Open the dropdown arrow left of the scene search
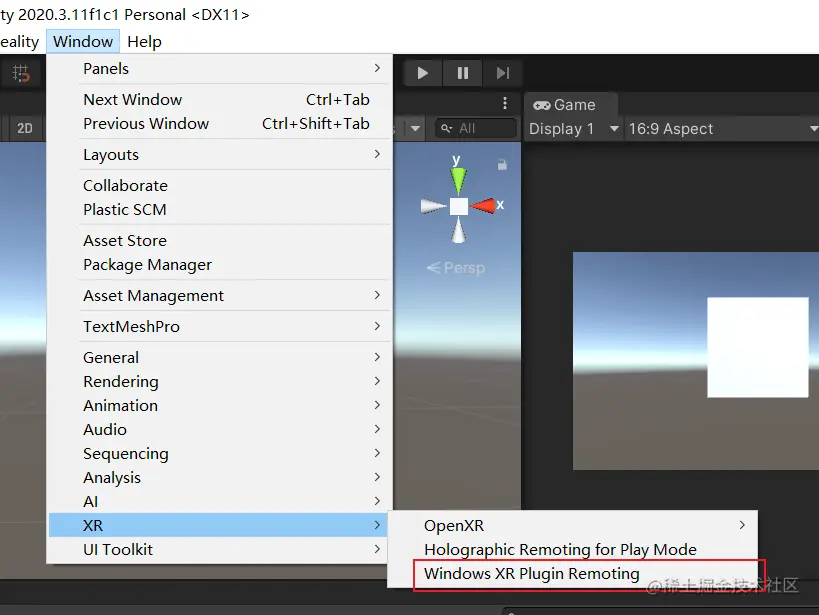The width and height of the screenshot is (819, 615). point(415,128)
